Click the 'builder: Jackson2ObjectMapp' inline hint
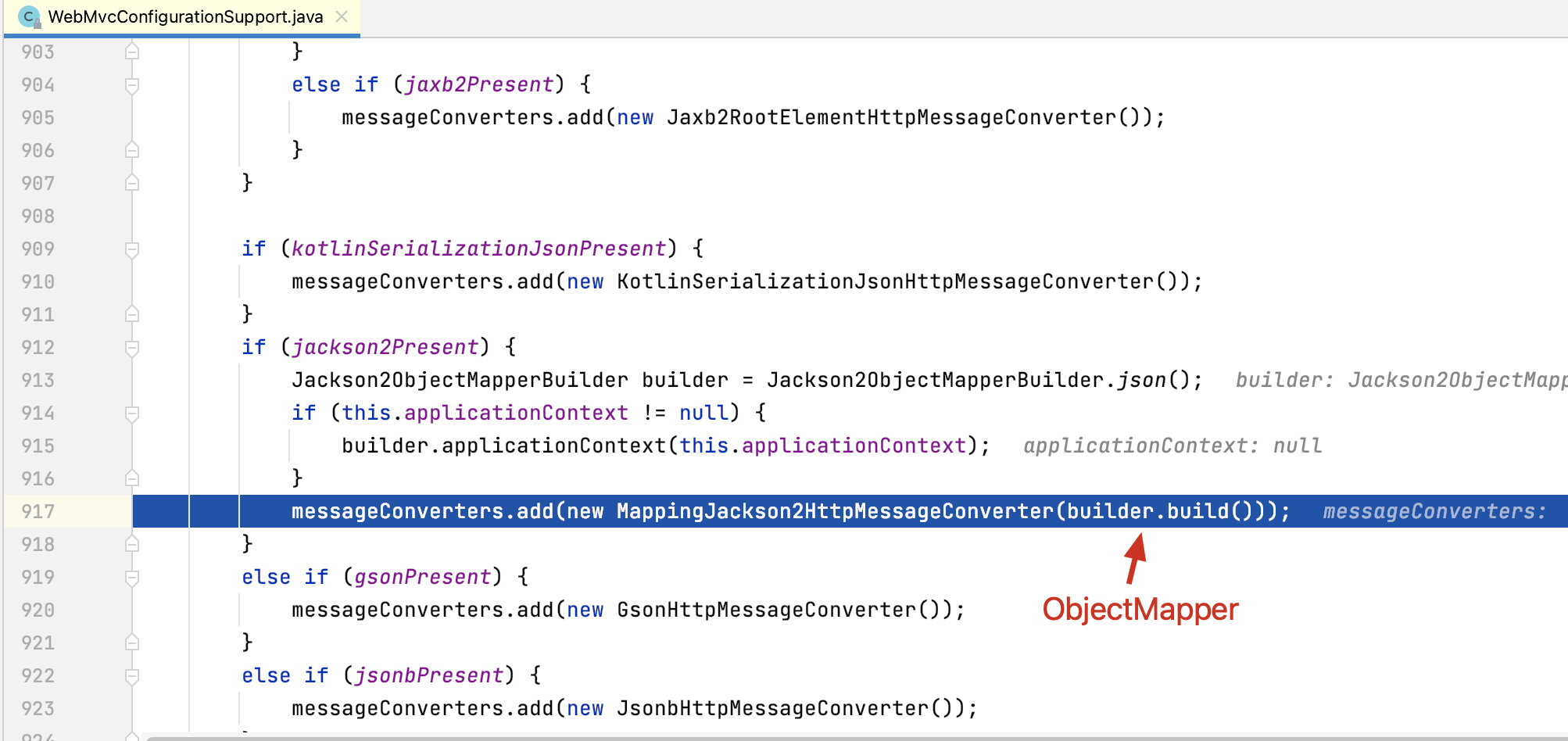The image size is (1568, 741). click(x=1402, y=380)
